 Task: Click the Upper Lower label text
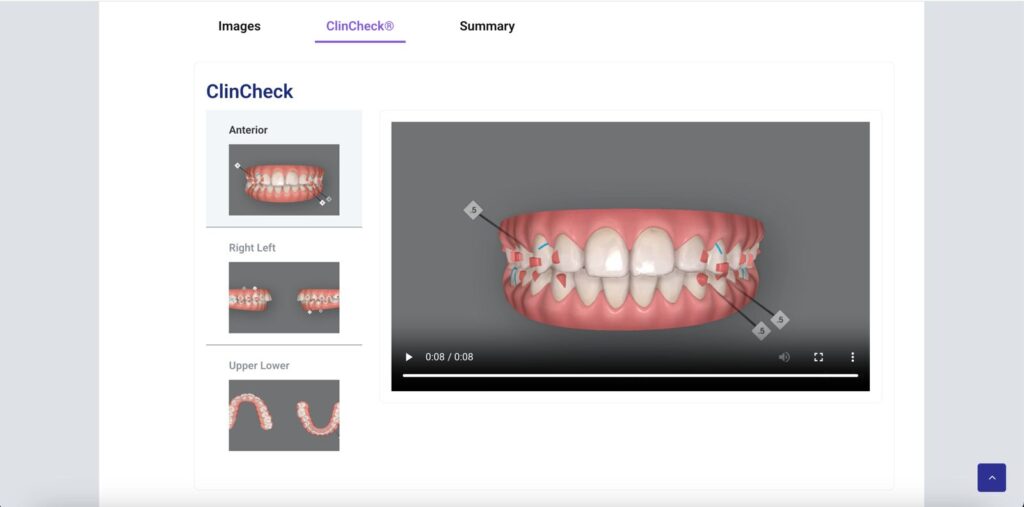point(259,366)
